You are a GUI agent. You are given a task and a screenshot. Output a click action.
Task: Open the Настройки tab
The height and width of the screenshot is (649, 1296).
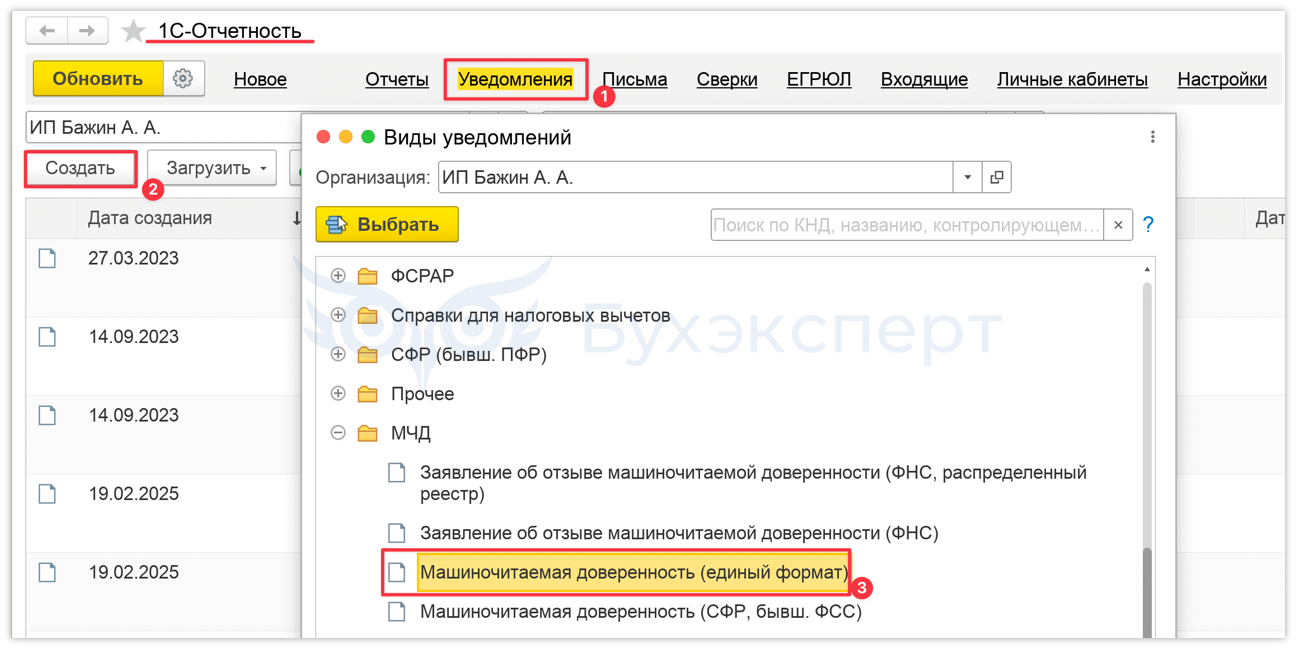click(x=1222, y=79)
